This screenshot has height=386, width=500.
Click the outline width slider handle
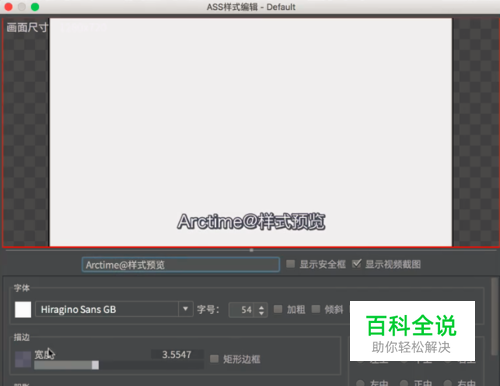point(95,365)
